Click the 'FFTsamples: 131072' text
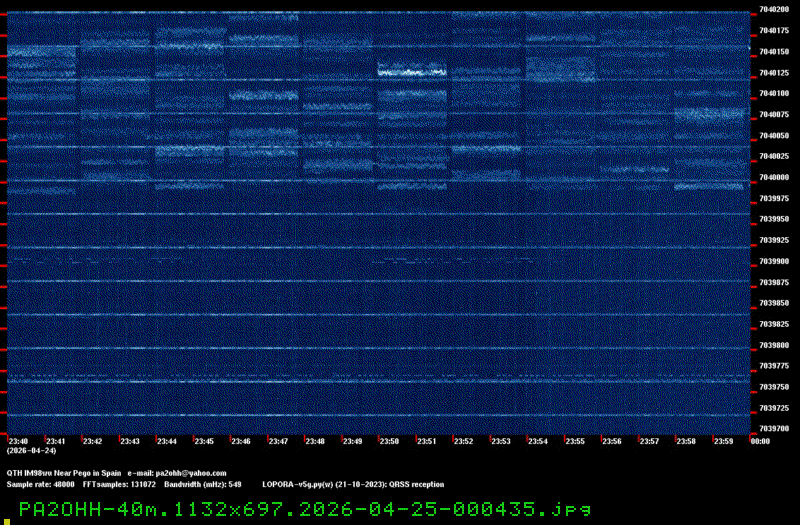 click(119, 485)
